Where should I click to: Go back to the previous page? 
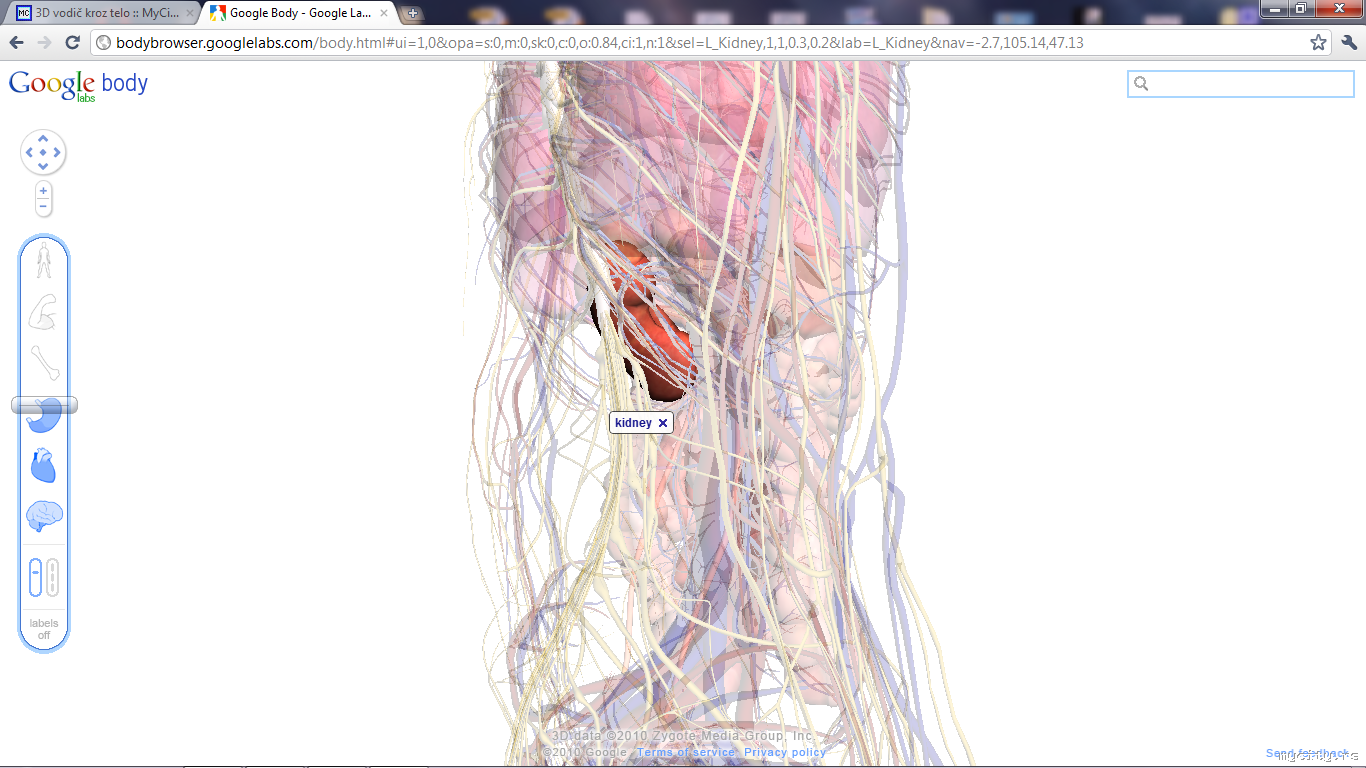pyautogui.click(x=16, y=42)
